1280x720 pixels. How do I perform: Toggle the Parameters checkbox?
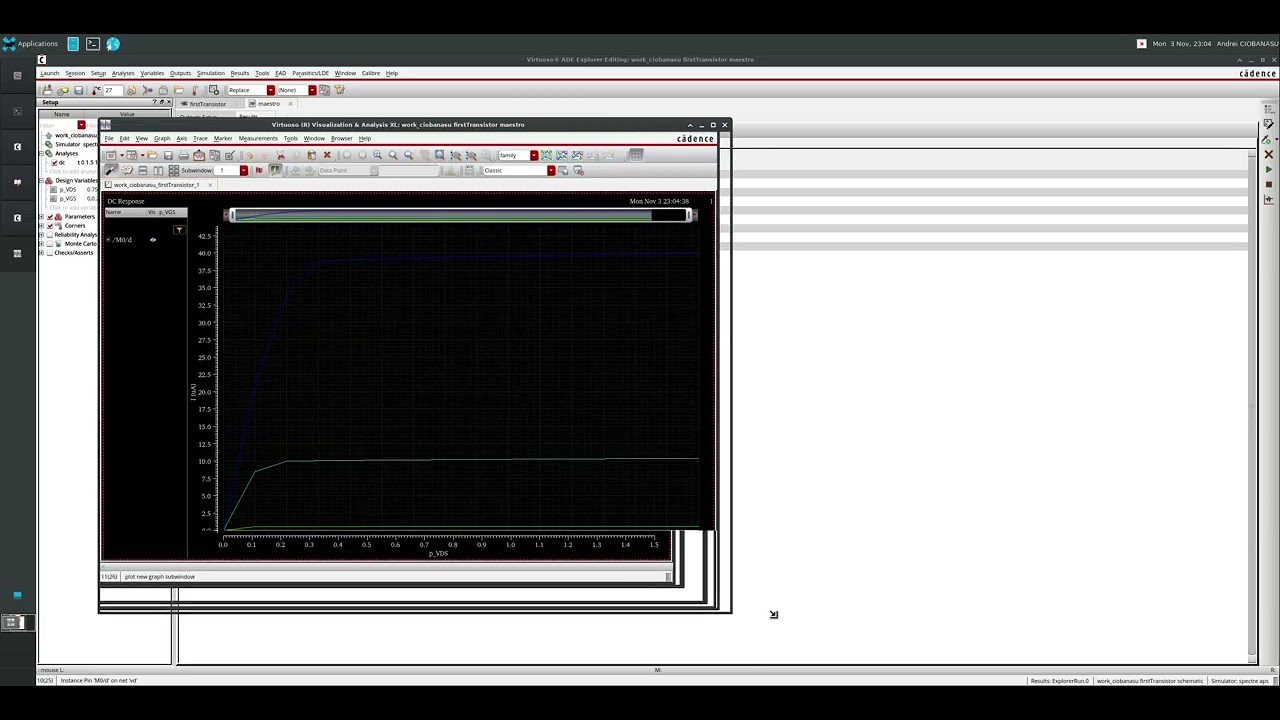click(x=50, y=217)
